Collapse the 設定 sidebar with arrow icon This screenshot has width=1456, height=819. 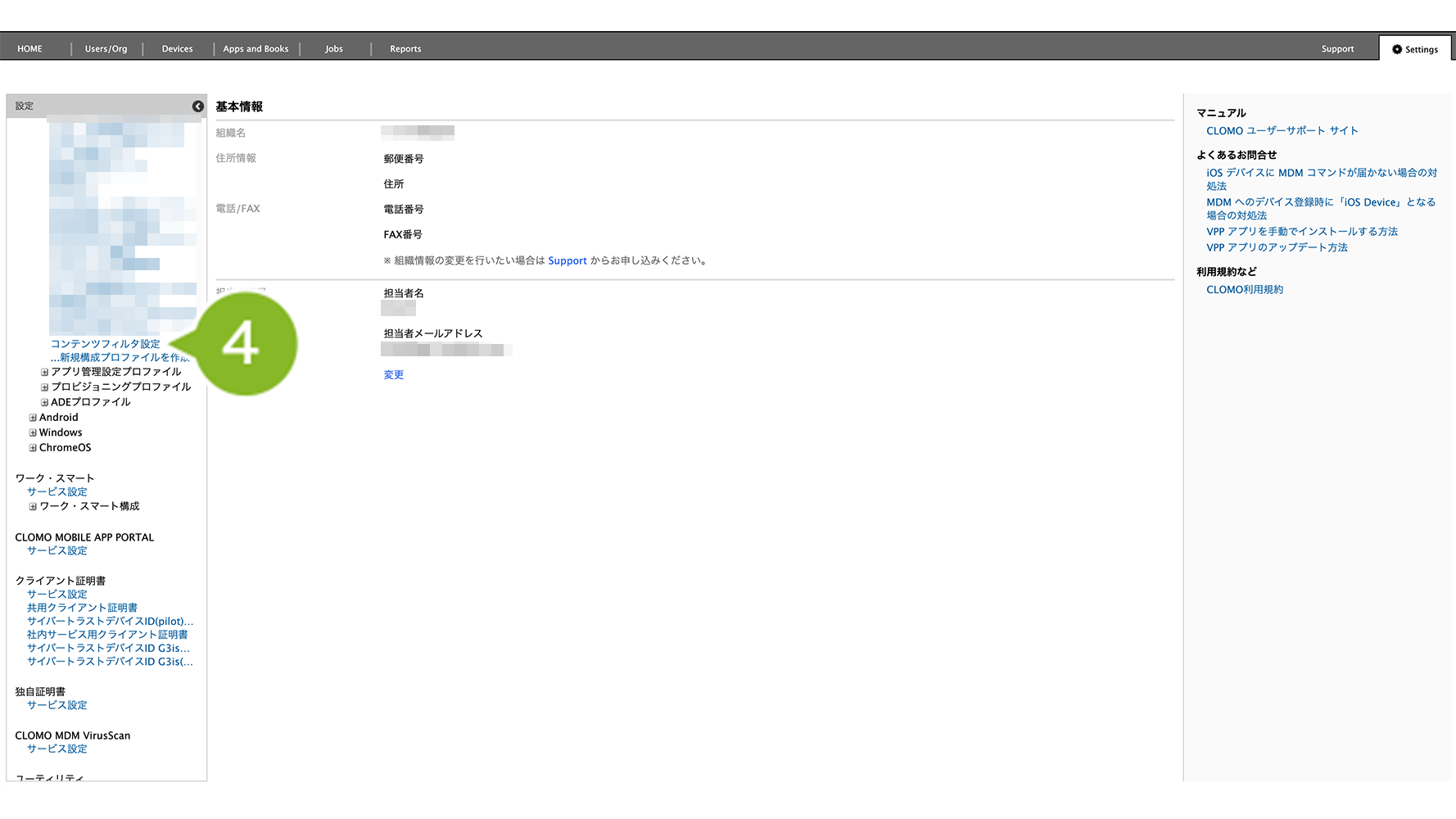(x=198, y=106)
